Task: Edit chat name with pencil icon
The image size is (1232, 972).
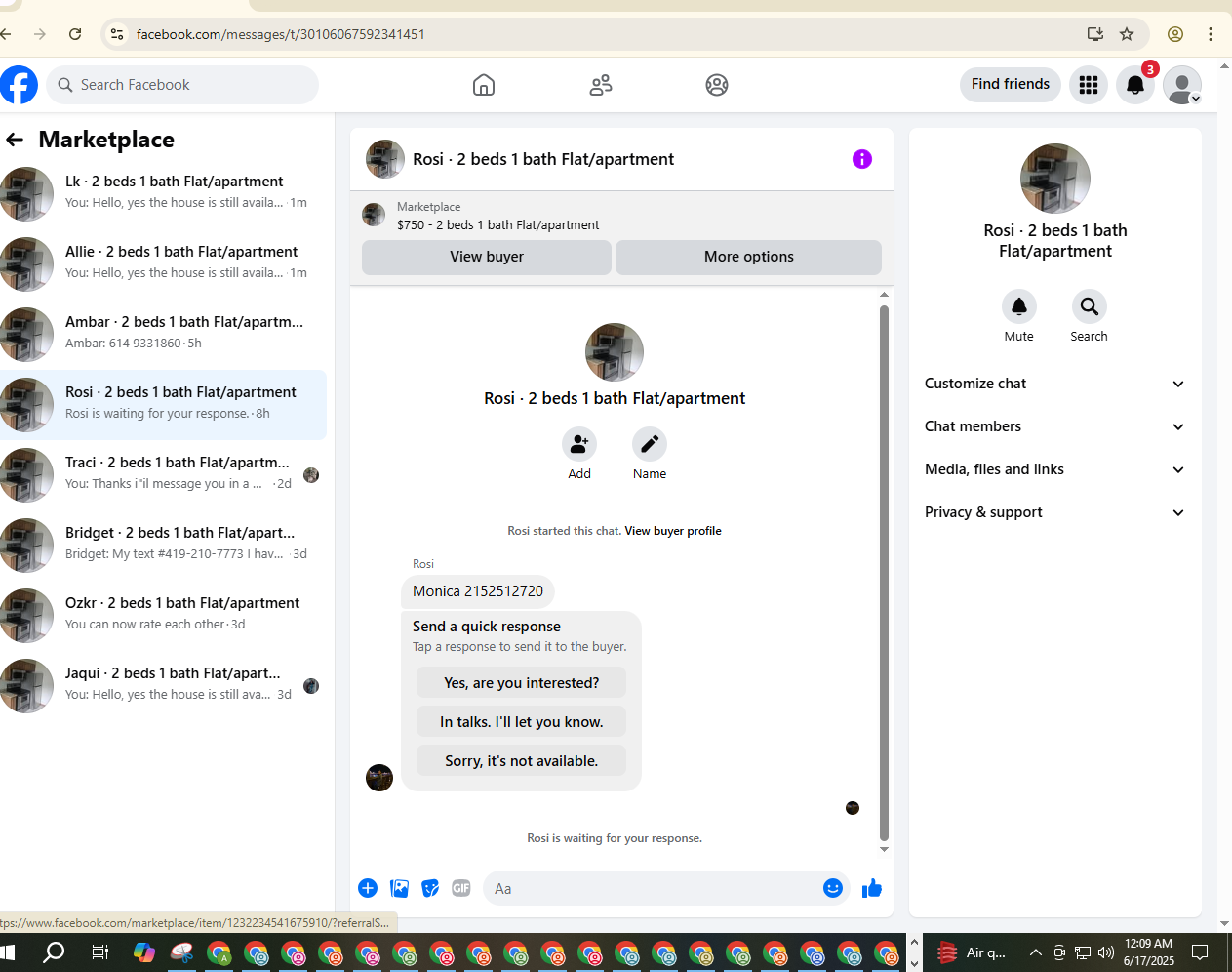Action: coord(650,444)
